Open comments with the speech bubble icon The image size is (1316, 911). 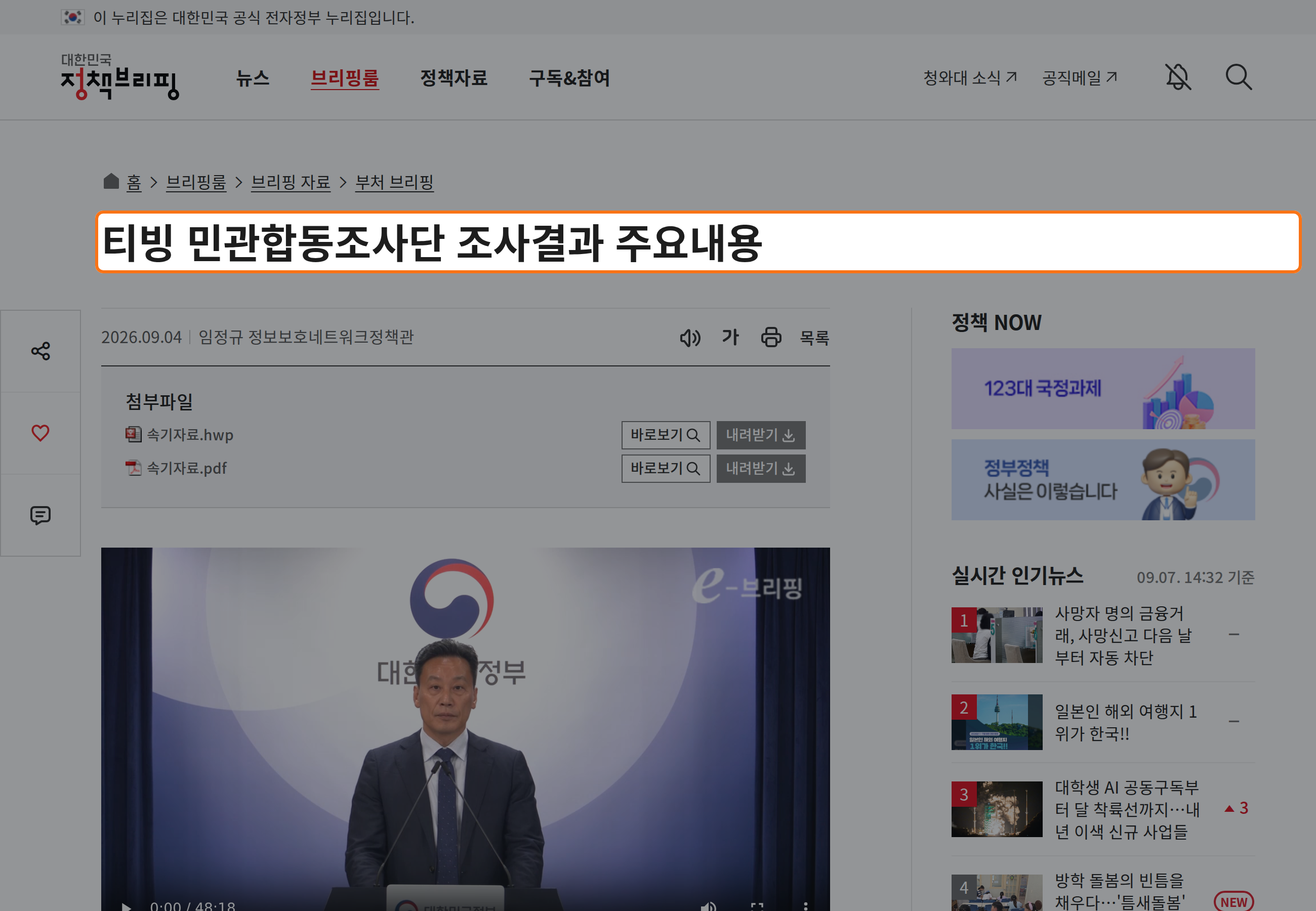click(x=40, y=515)
